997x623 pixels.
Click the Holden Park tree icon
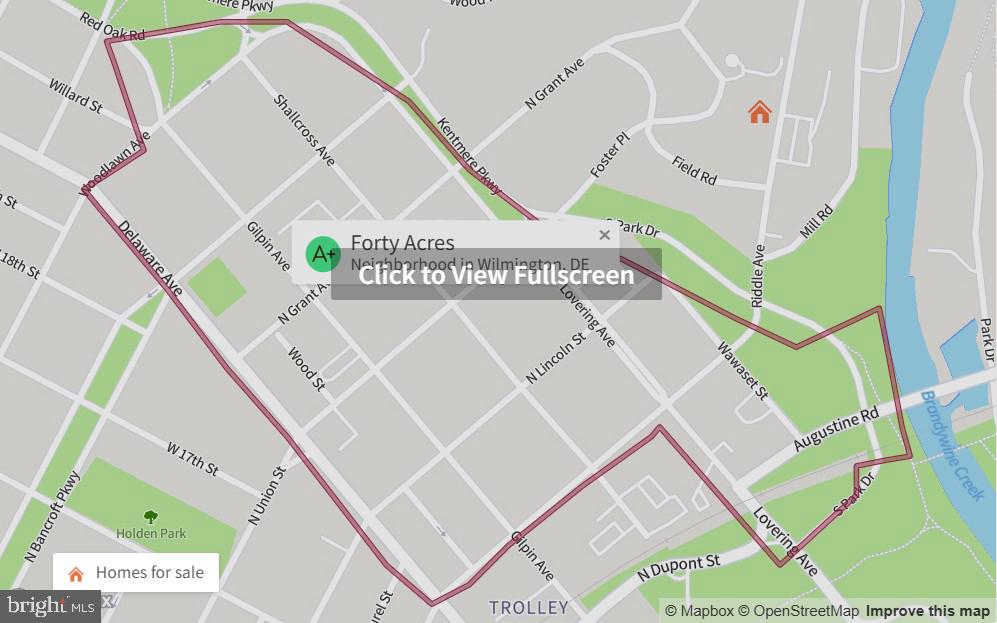[x=151, y=516]
